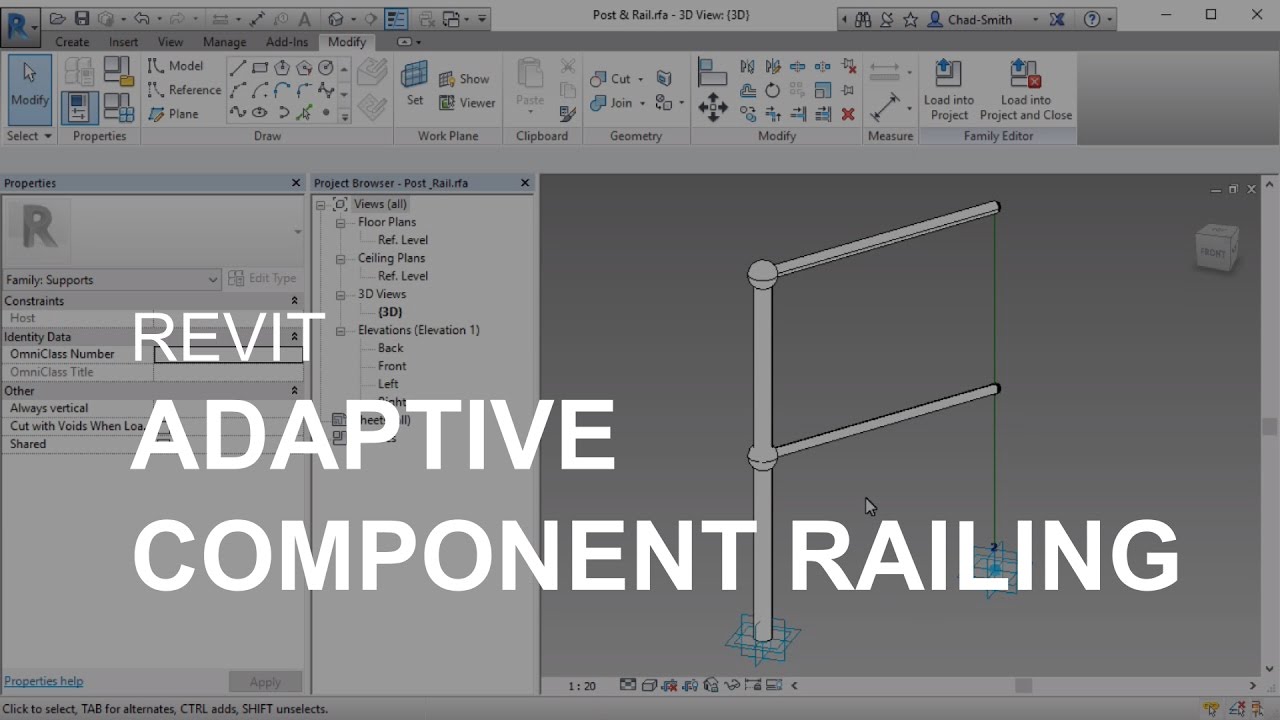The image size is (1280, 720).
Task: Click the 1 : 20 view scale
Action: click(582, 686)
